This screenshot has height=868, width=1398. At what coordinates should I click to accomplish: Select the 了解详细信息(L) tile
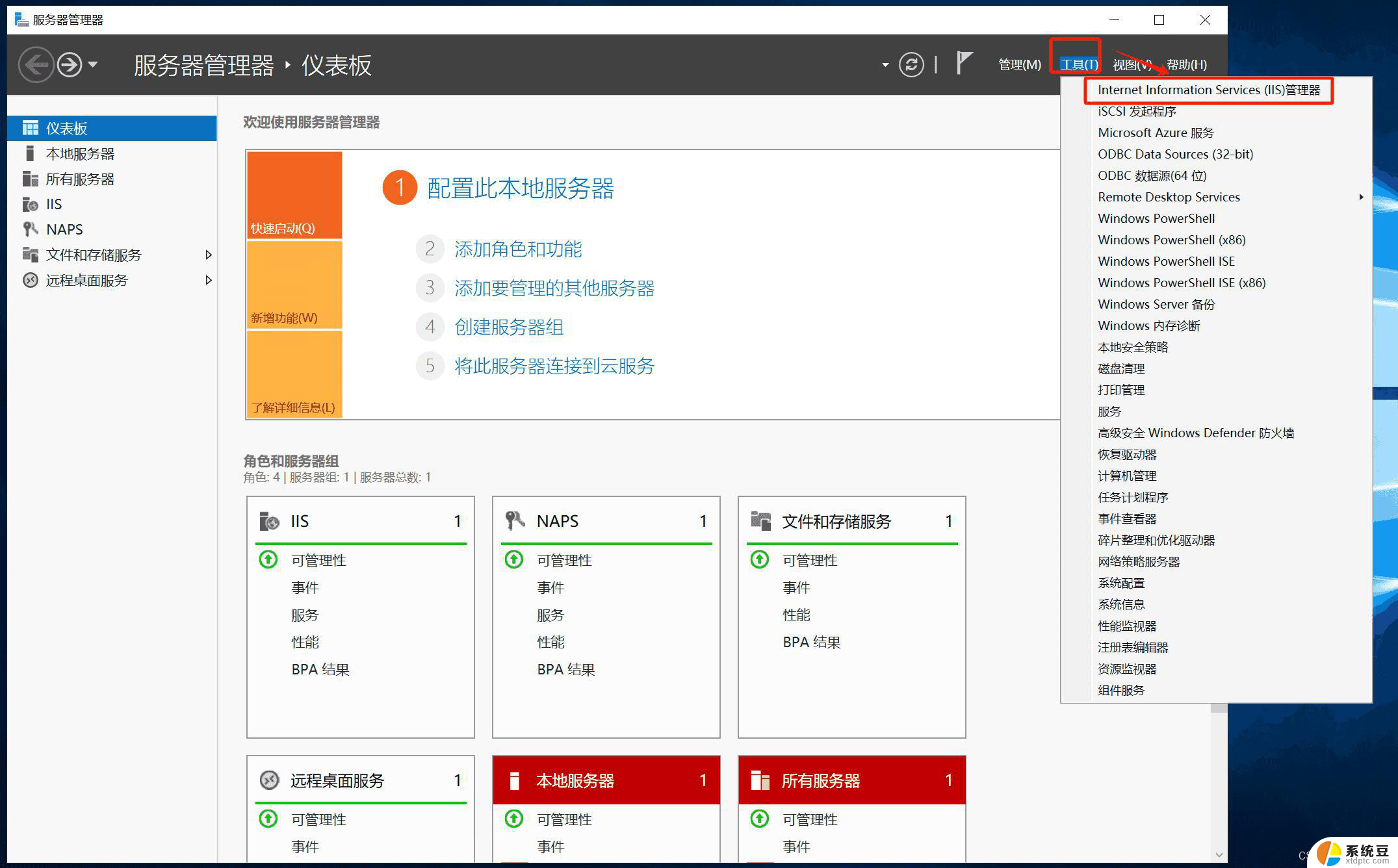tap(294, 374)
